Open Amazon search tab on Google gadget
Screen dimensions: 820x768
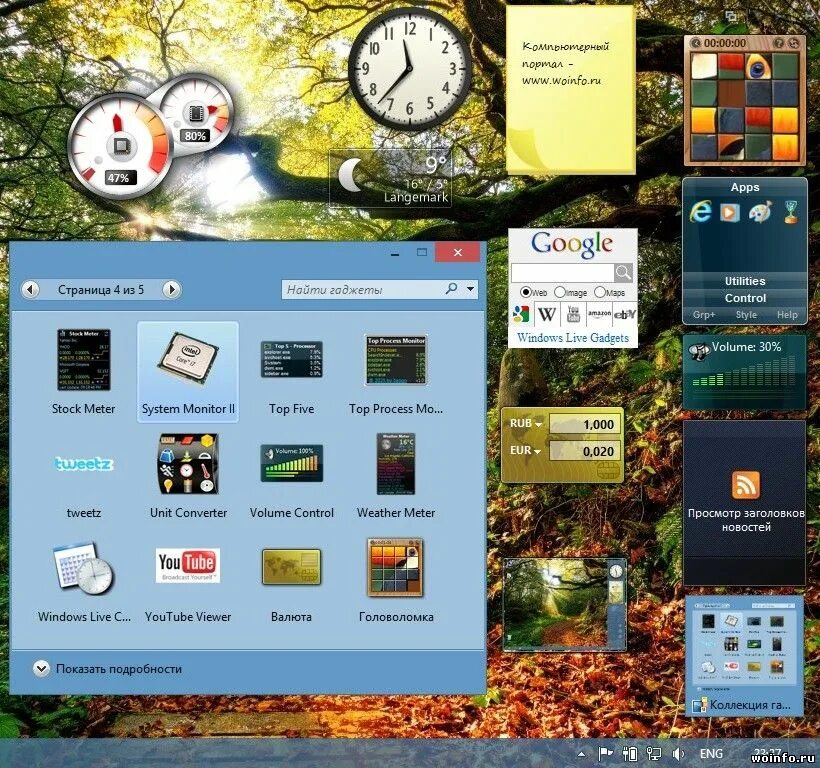[x=600, y=313]
